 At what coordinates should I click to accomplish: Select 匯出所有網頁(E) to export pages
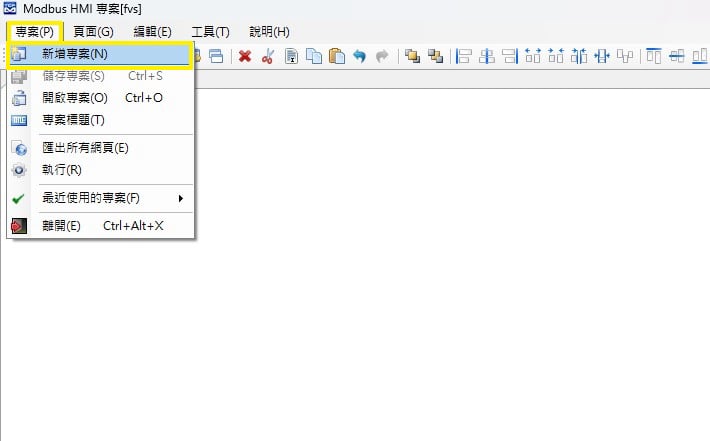coord(85,148)
